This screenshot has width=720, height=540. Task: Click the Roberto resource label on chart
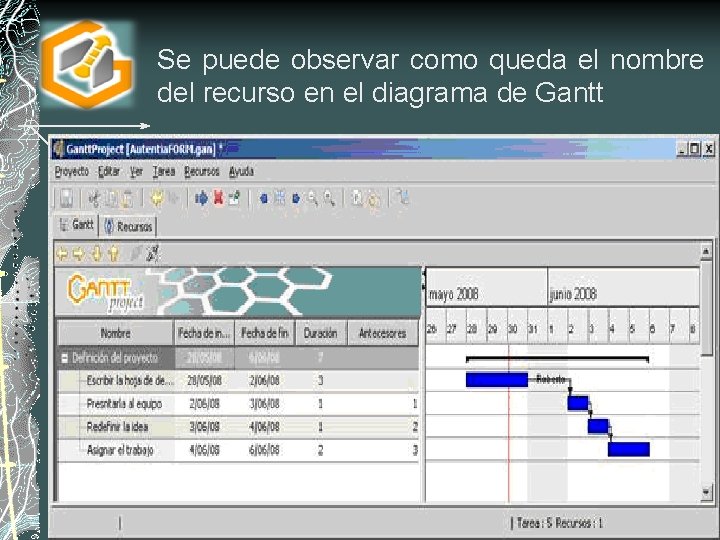click(550, 379)
